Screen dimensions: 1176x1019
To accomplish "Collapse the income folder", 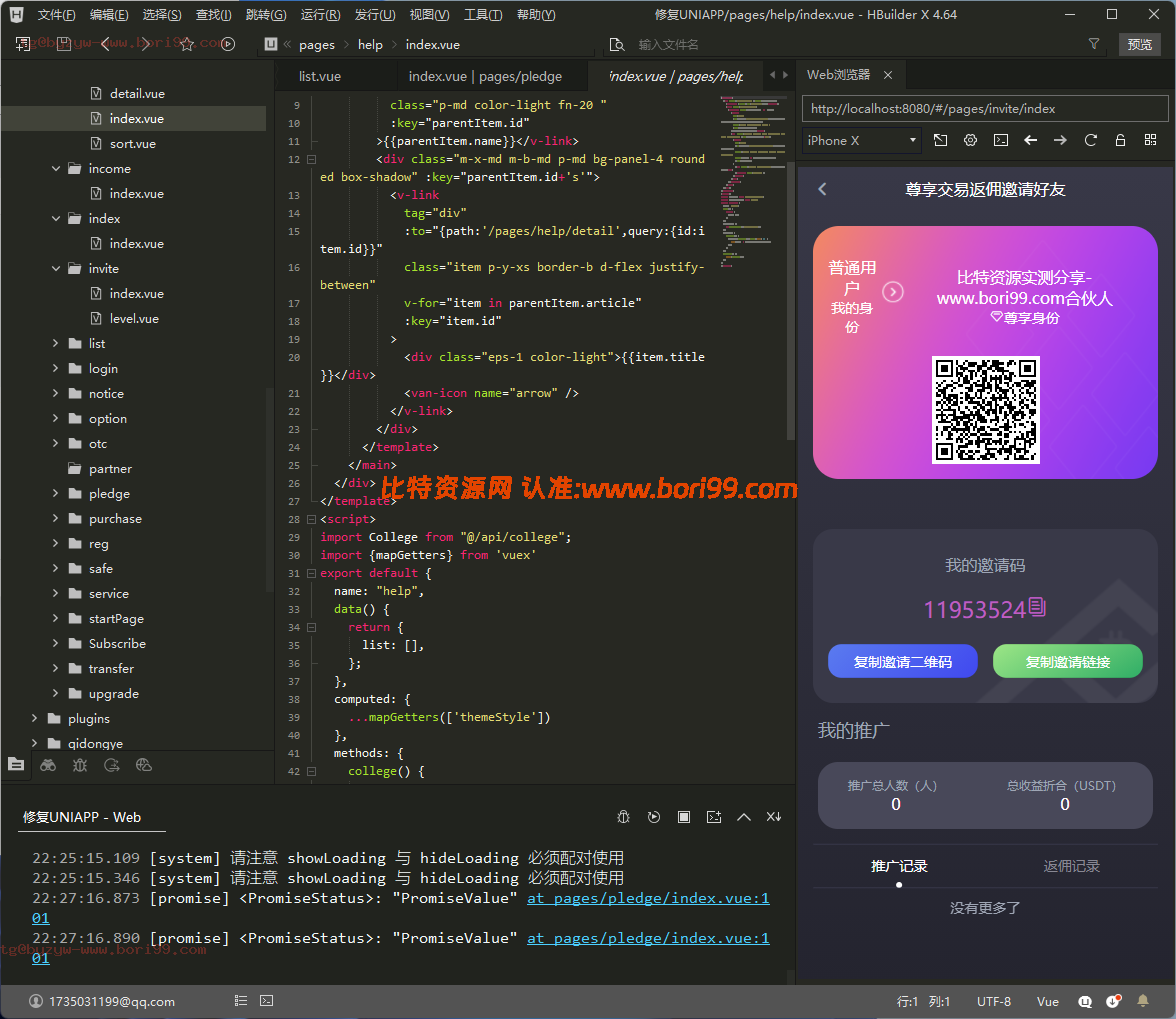I will pyautogui.click(x=56, y=169).
